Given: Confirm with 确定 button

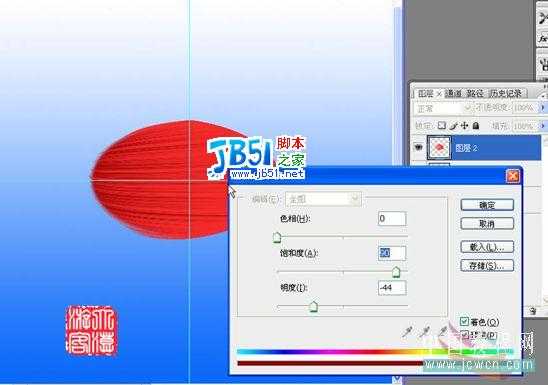Looking at the screenshot, I should pos(487,205).
